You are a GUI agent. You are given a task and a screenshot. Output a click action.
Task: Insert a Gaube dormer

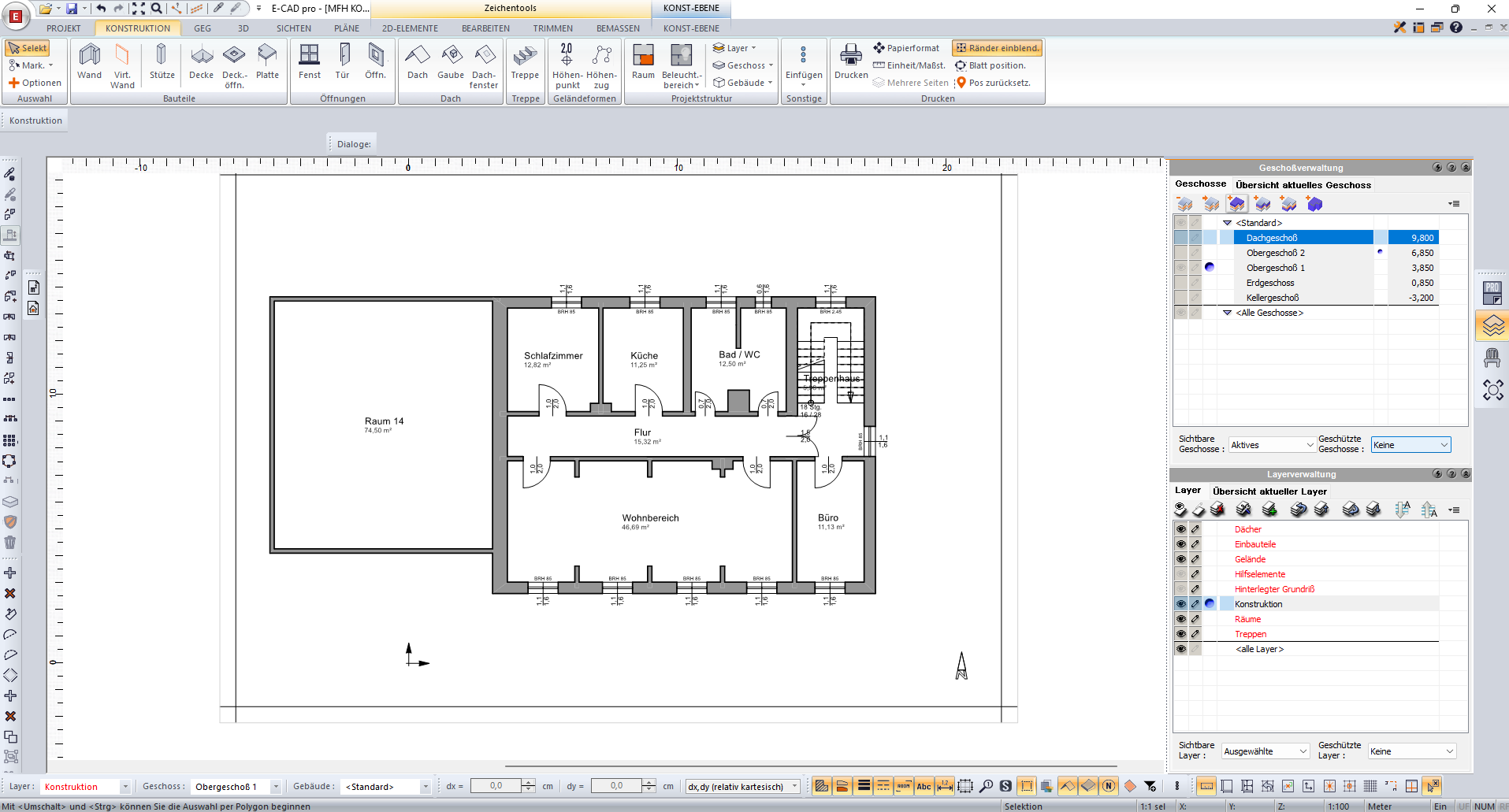pos(451,62)
